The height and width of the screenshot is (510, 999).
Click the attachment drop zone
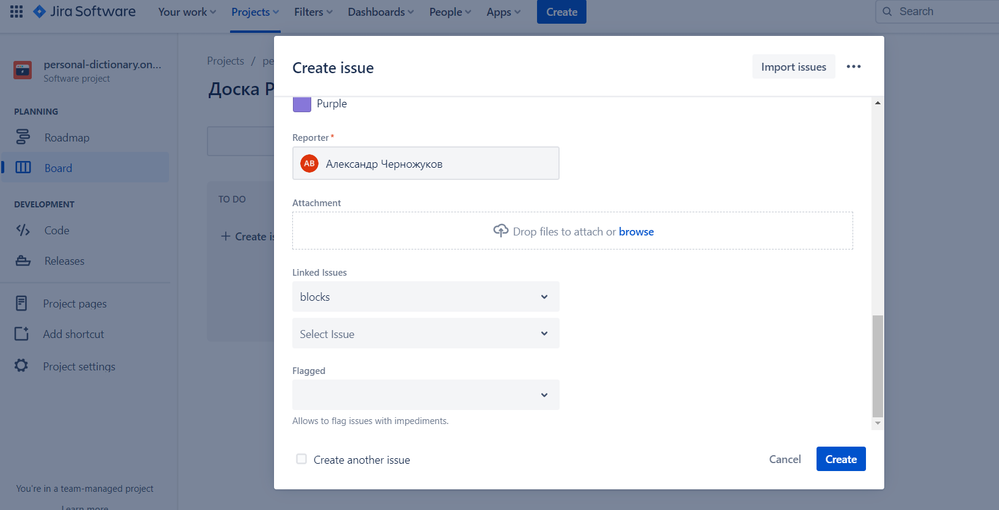pos(572,231)
